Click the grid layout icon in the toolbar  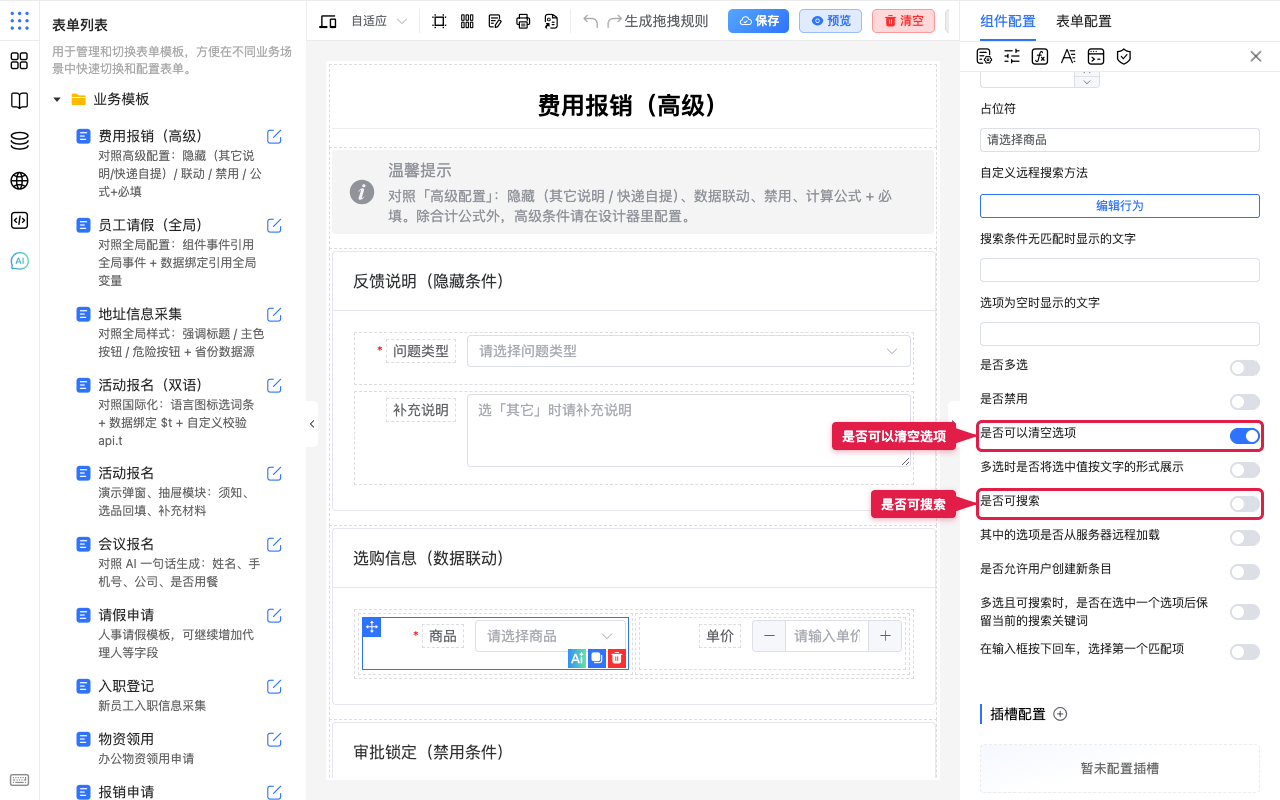tap(467, 21)
